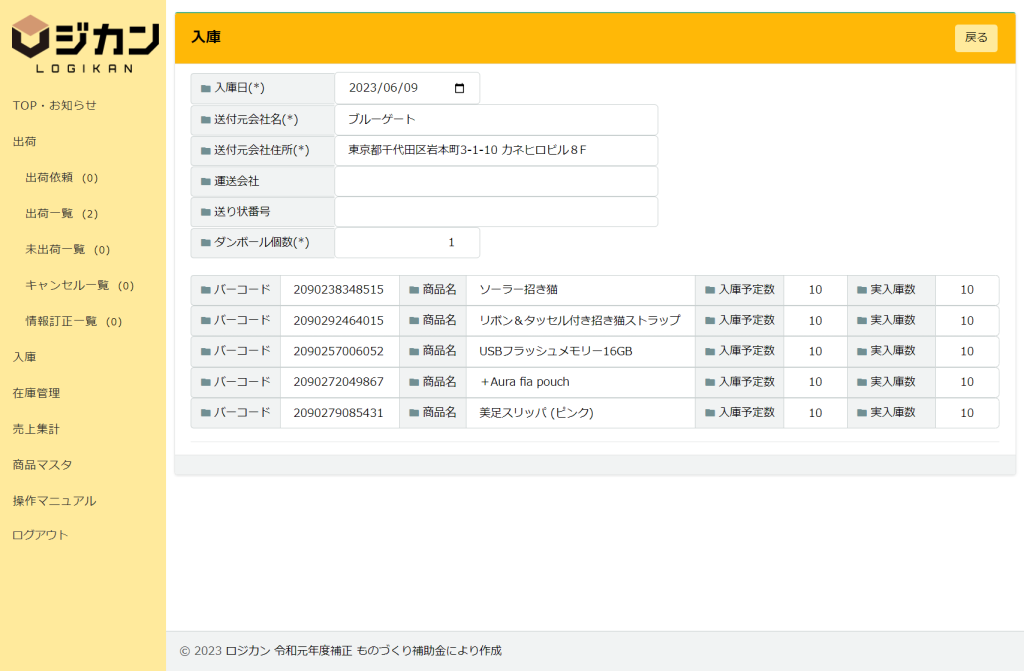This screenshot has width=1024, height=671.
Task: Click the ダンボール個数 number field
Action: click(406, 243)
